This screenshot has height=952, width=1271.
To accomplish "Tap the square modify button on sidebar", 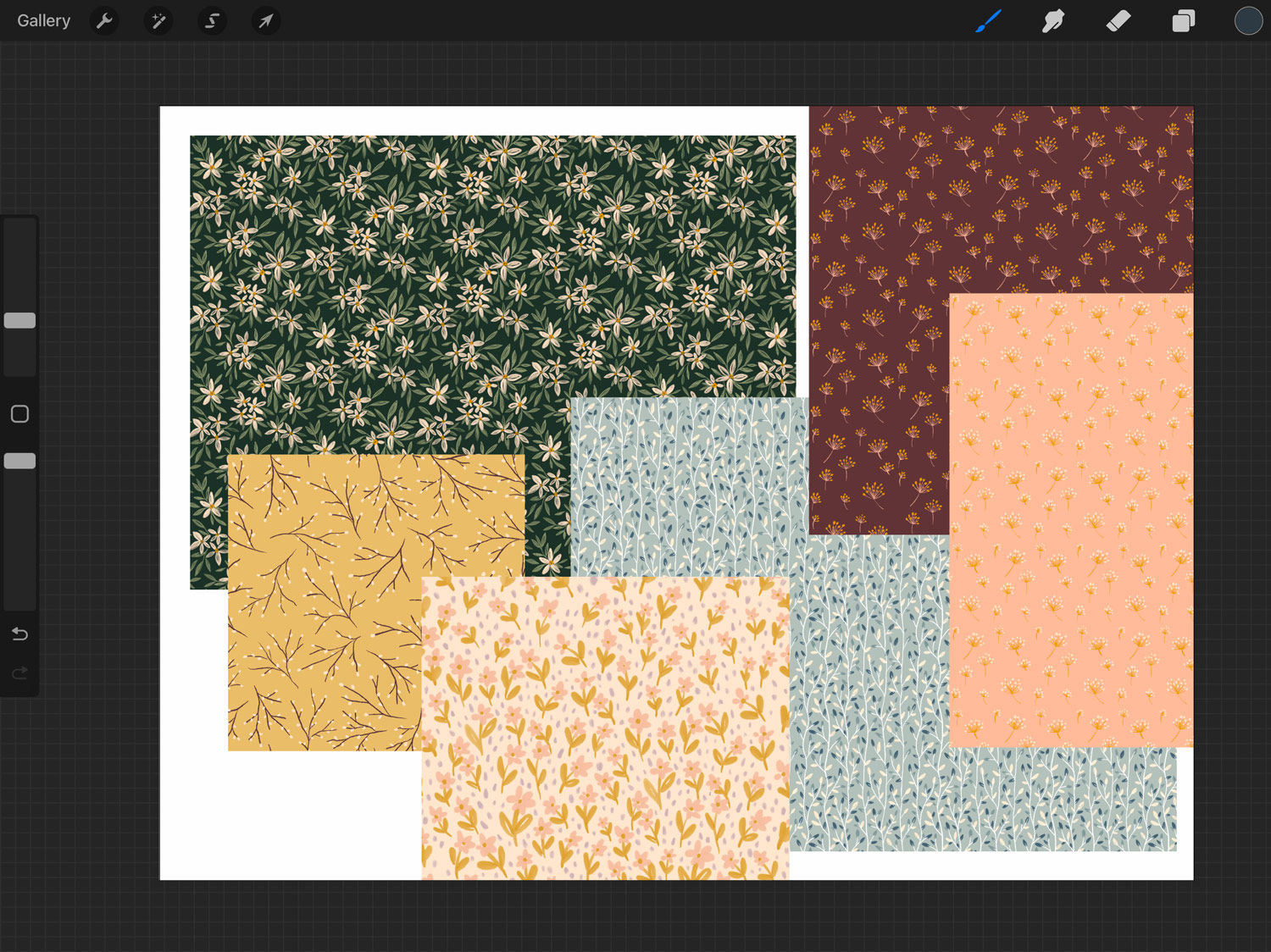I will 19,413.
